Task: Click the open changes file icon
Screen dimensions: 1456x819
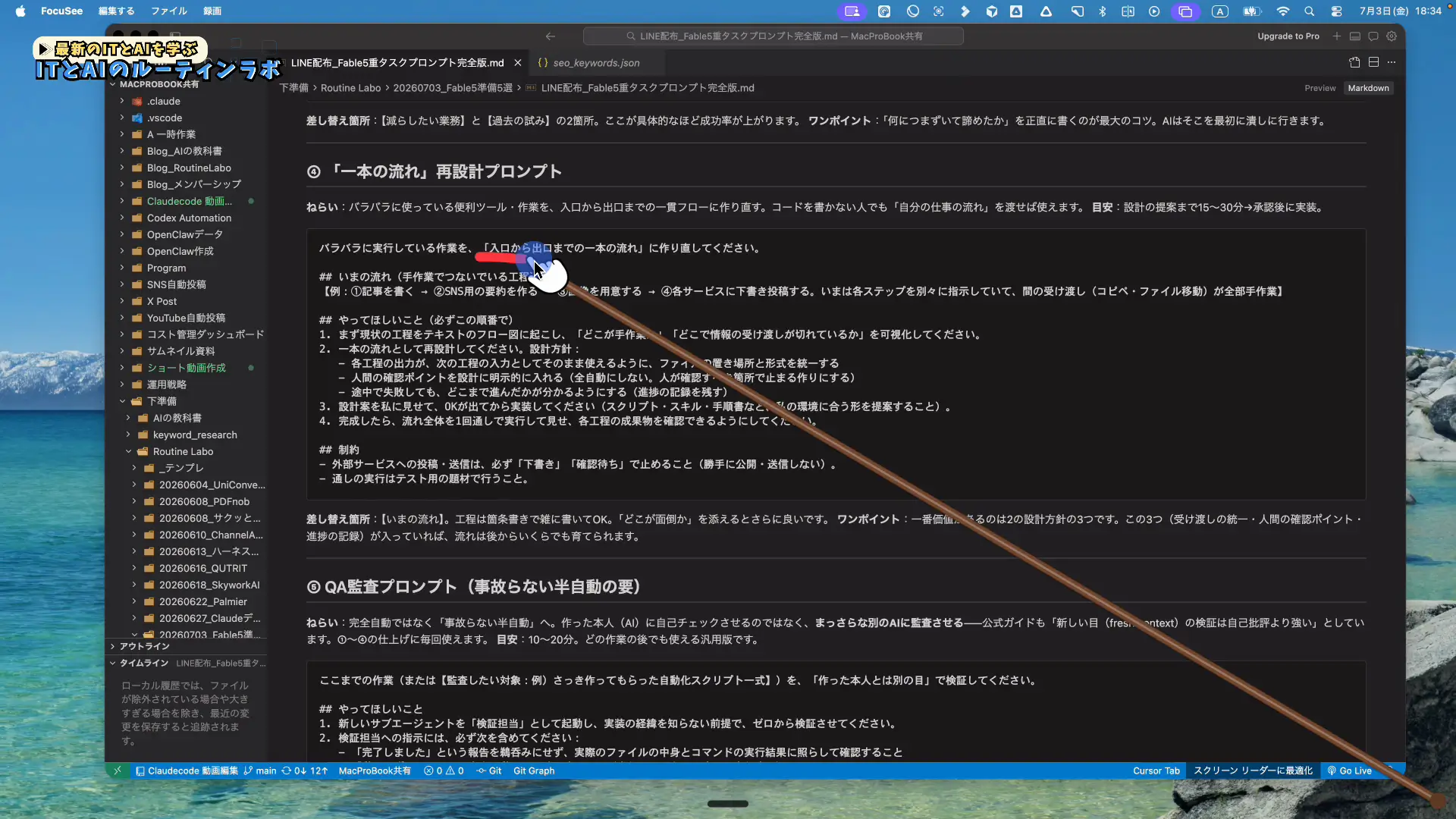Action: (x=1355, y=62)
